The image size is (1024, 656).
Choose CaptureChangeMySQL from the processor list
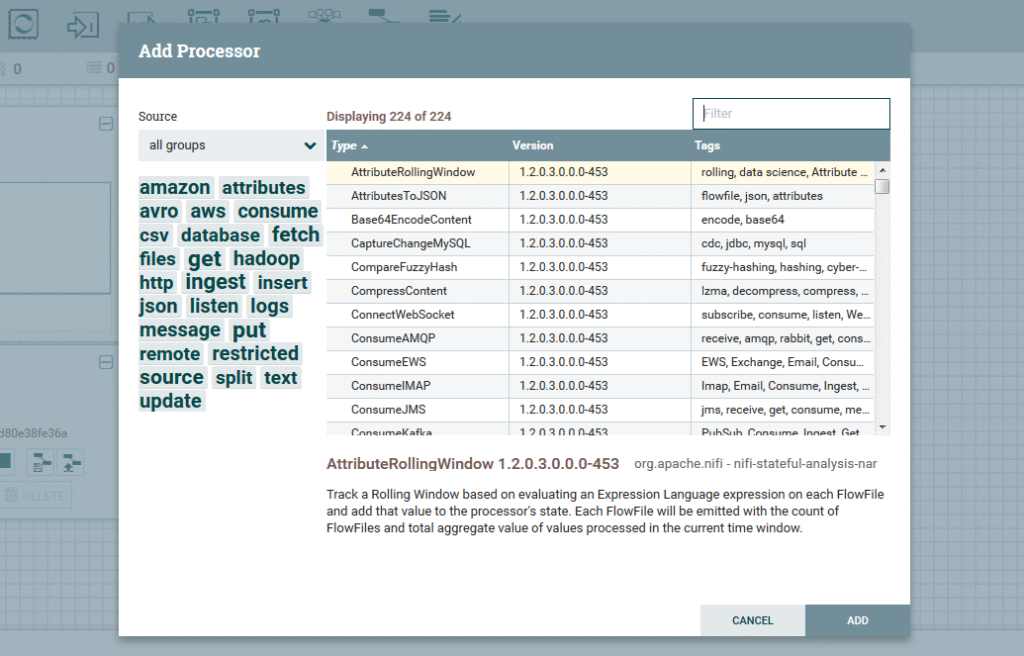411,243
